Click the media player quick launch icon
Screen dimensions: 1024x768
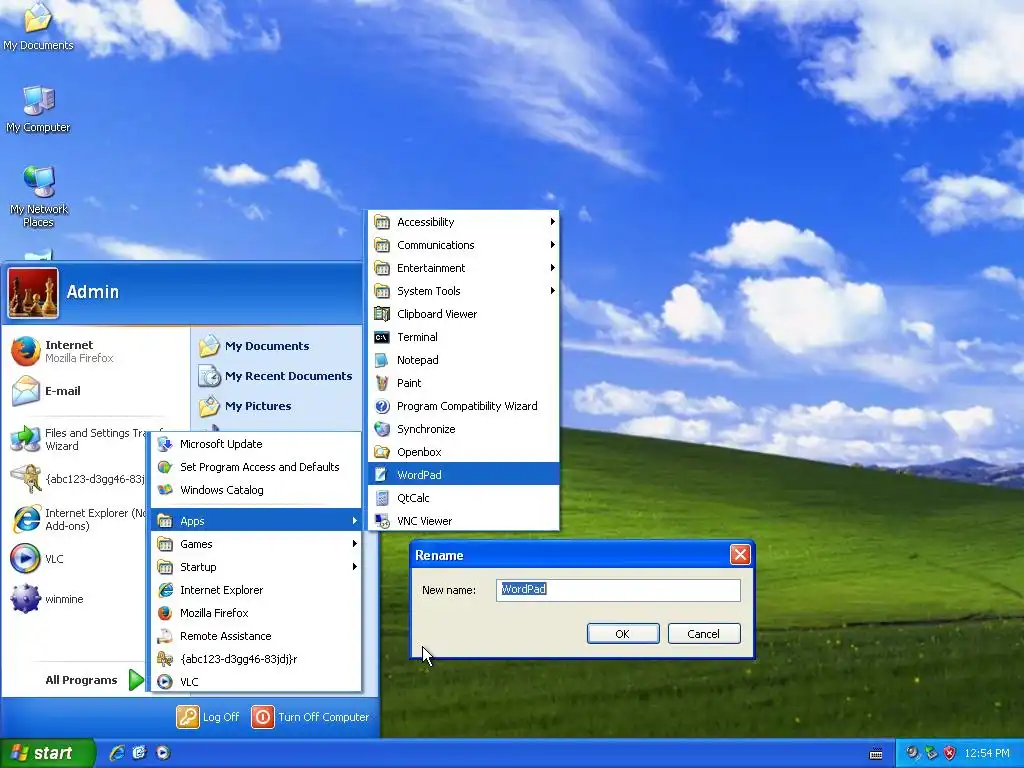[x=163, y=753]
